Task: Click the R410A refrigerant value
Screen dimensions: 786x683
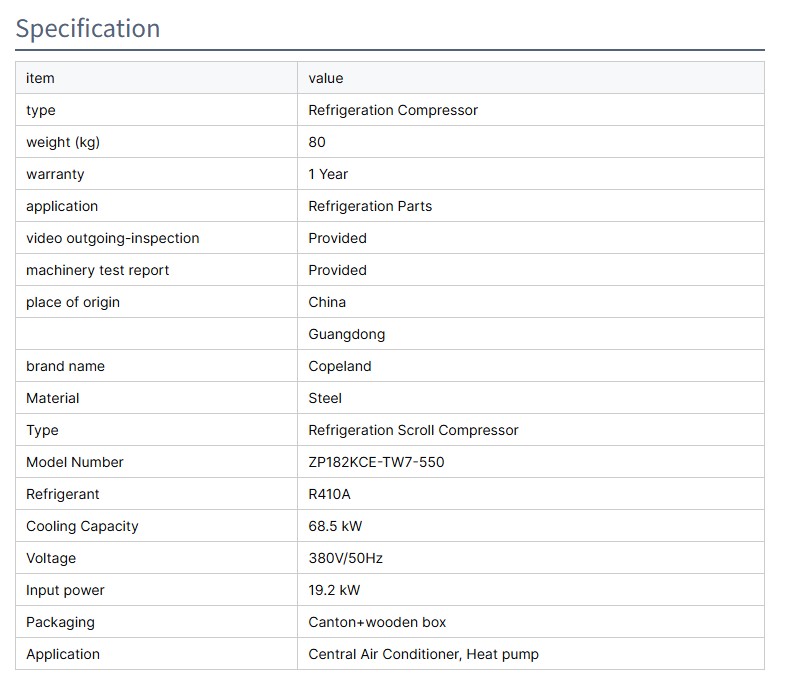Action: 330,494
